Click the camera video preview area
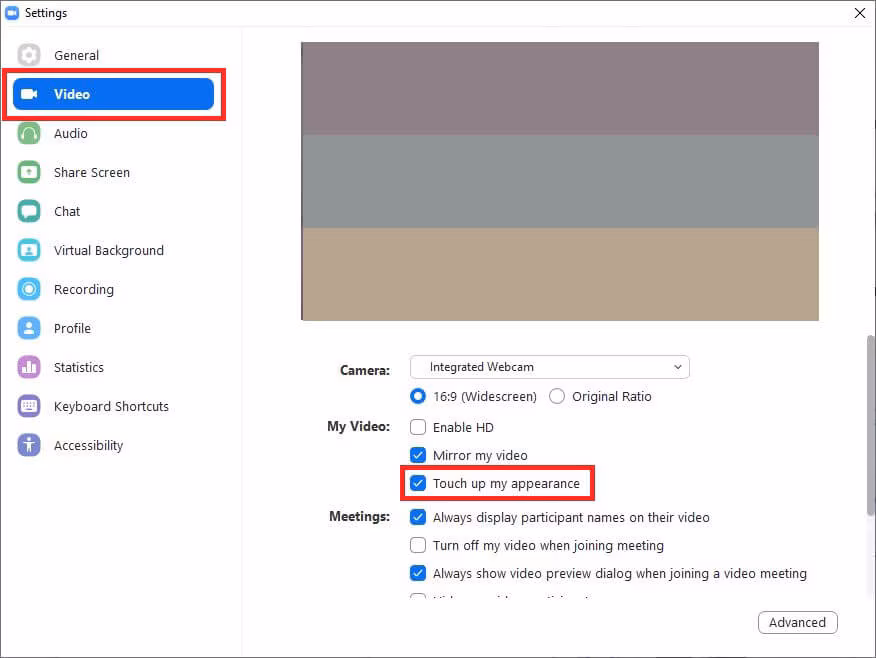 pos(560,181)
